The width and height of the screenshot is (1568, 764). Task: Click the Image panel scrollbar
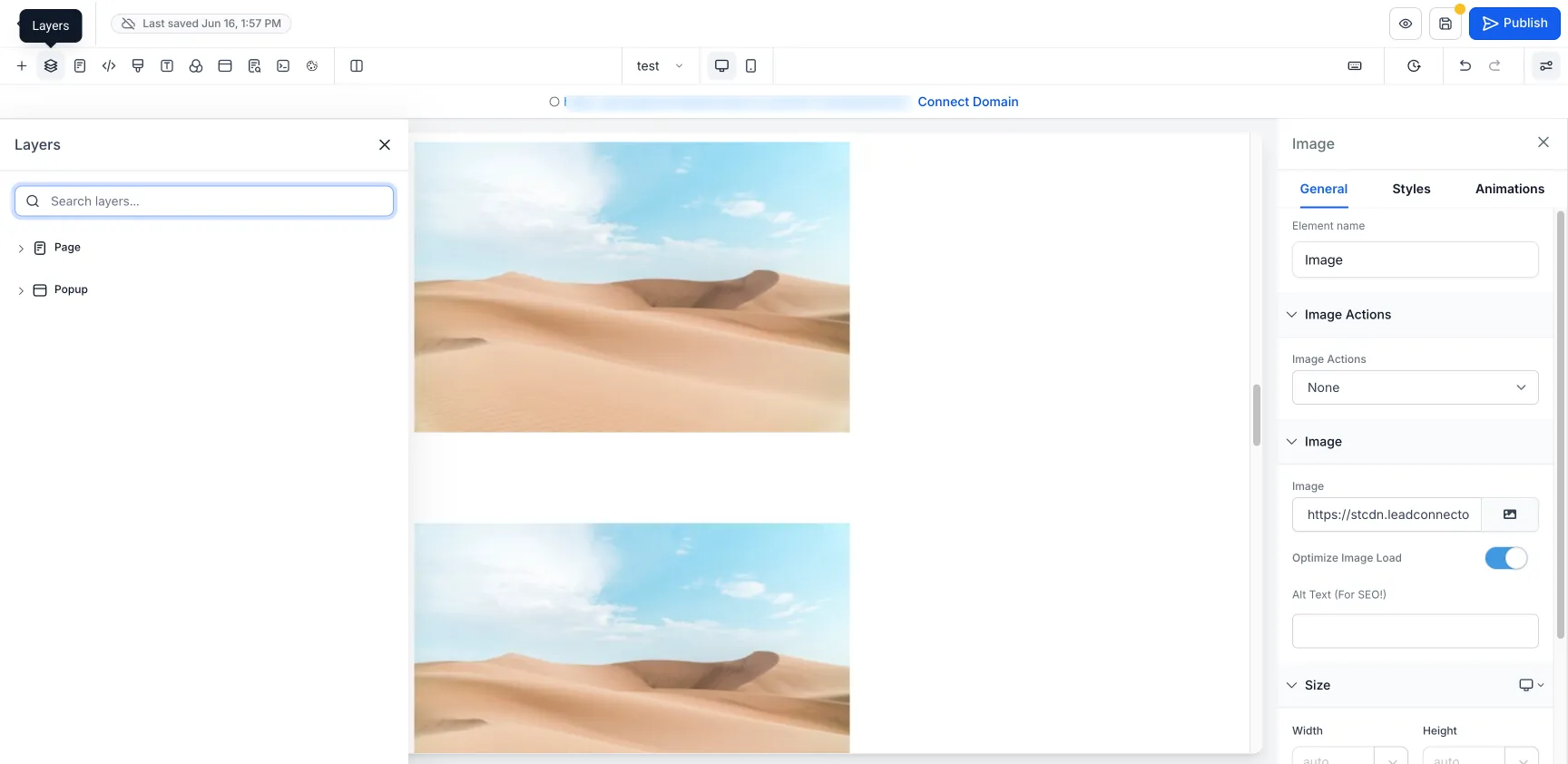1561,425
